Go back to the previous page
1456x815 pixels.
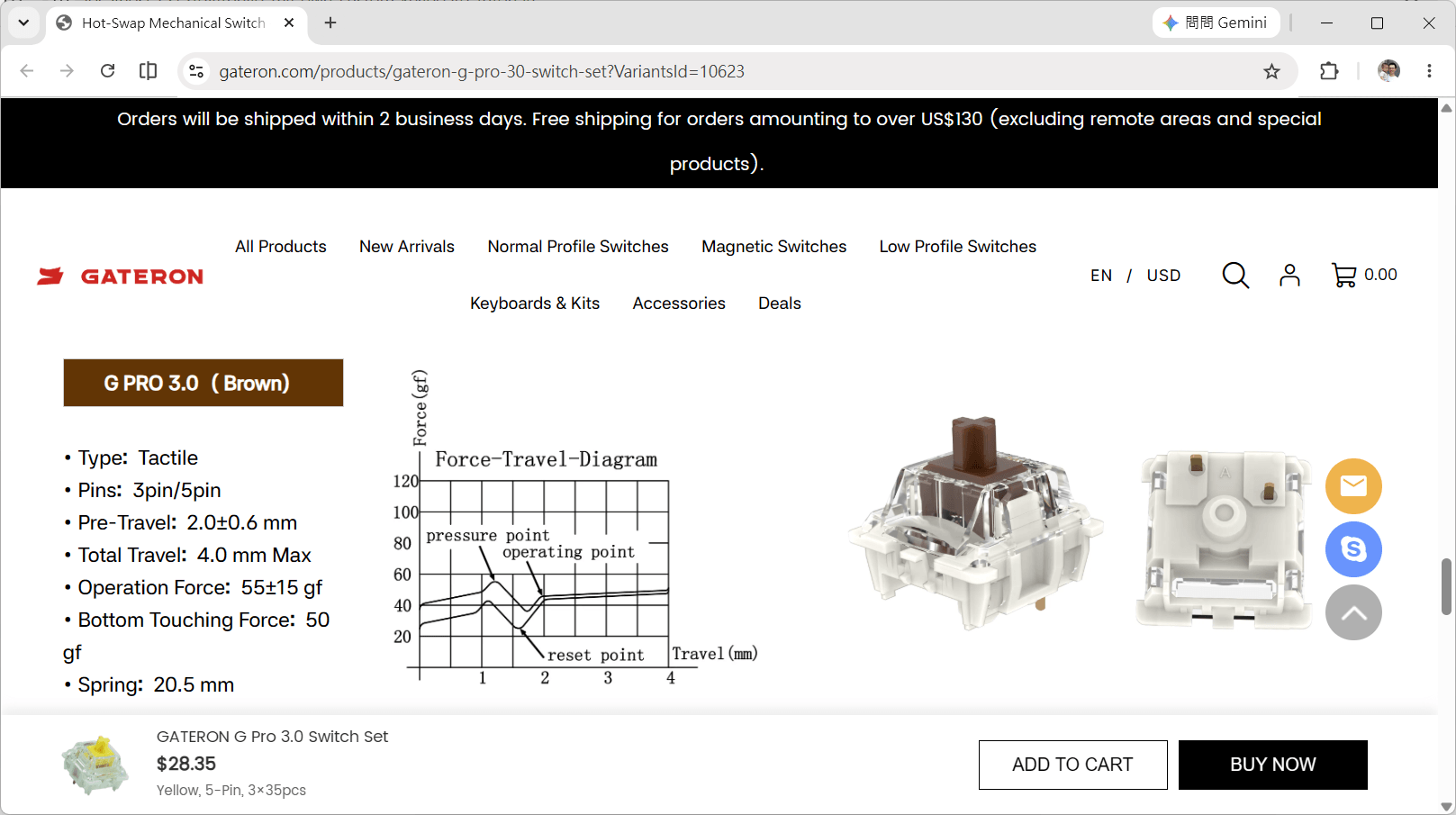27,71
